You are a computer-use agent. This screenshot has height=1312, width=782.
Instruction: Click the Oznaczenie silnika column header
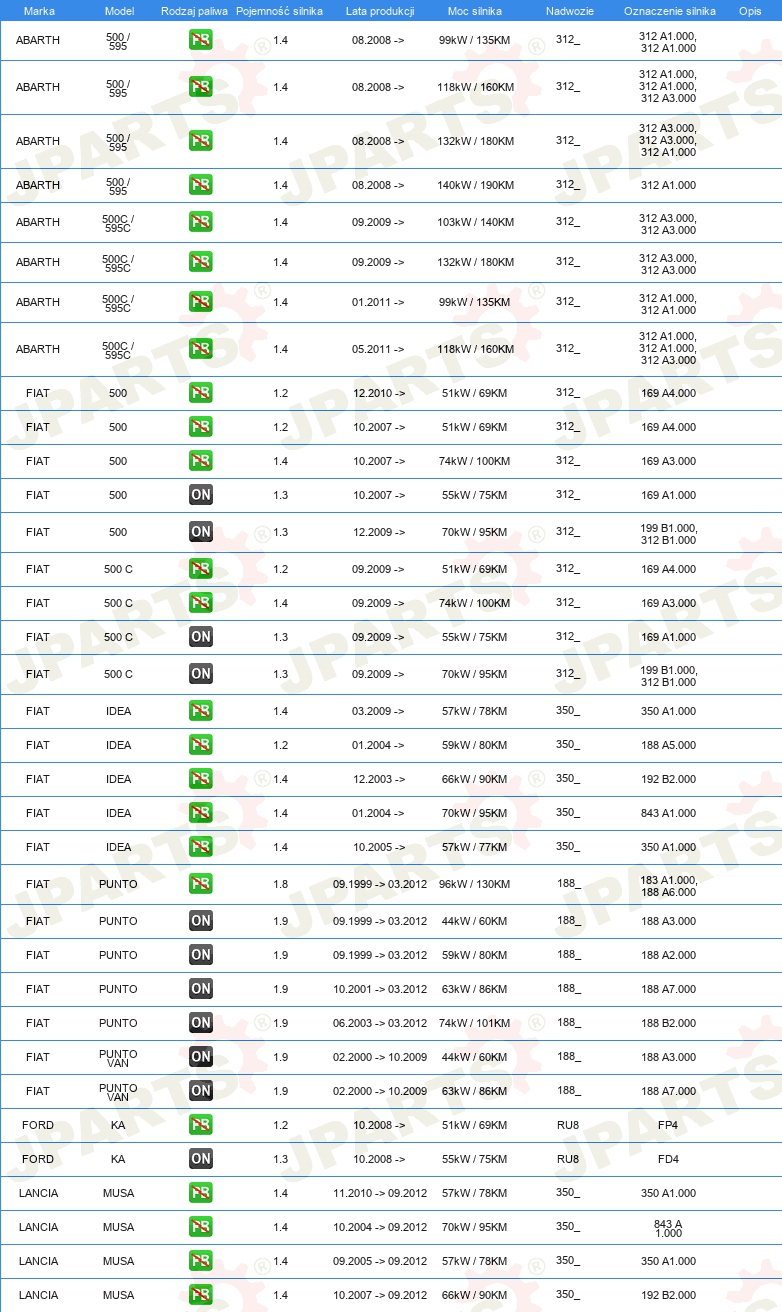click(669, 11)
